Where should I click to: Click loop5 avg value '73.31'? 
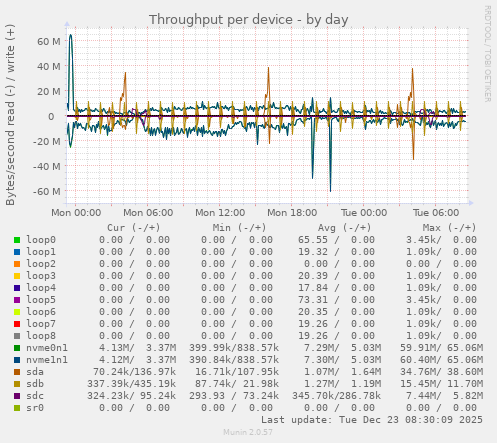pos(313,300)
